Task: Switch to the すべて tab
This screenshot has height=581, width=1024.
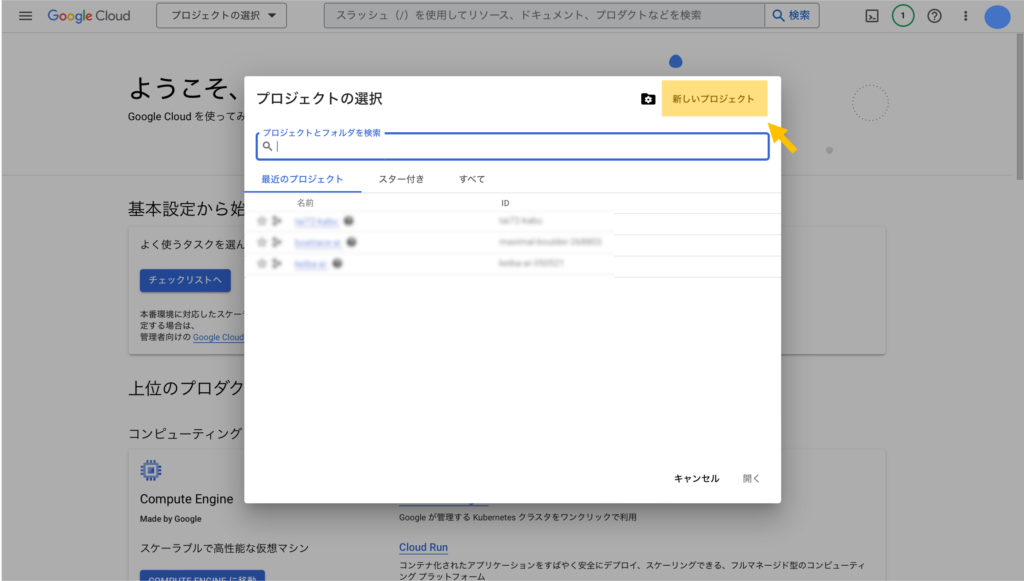Action: tap(472, 179)
